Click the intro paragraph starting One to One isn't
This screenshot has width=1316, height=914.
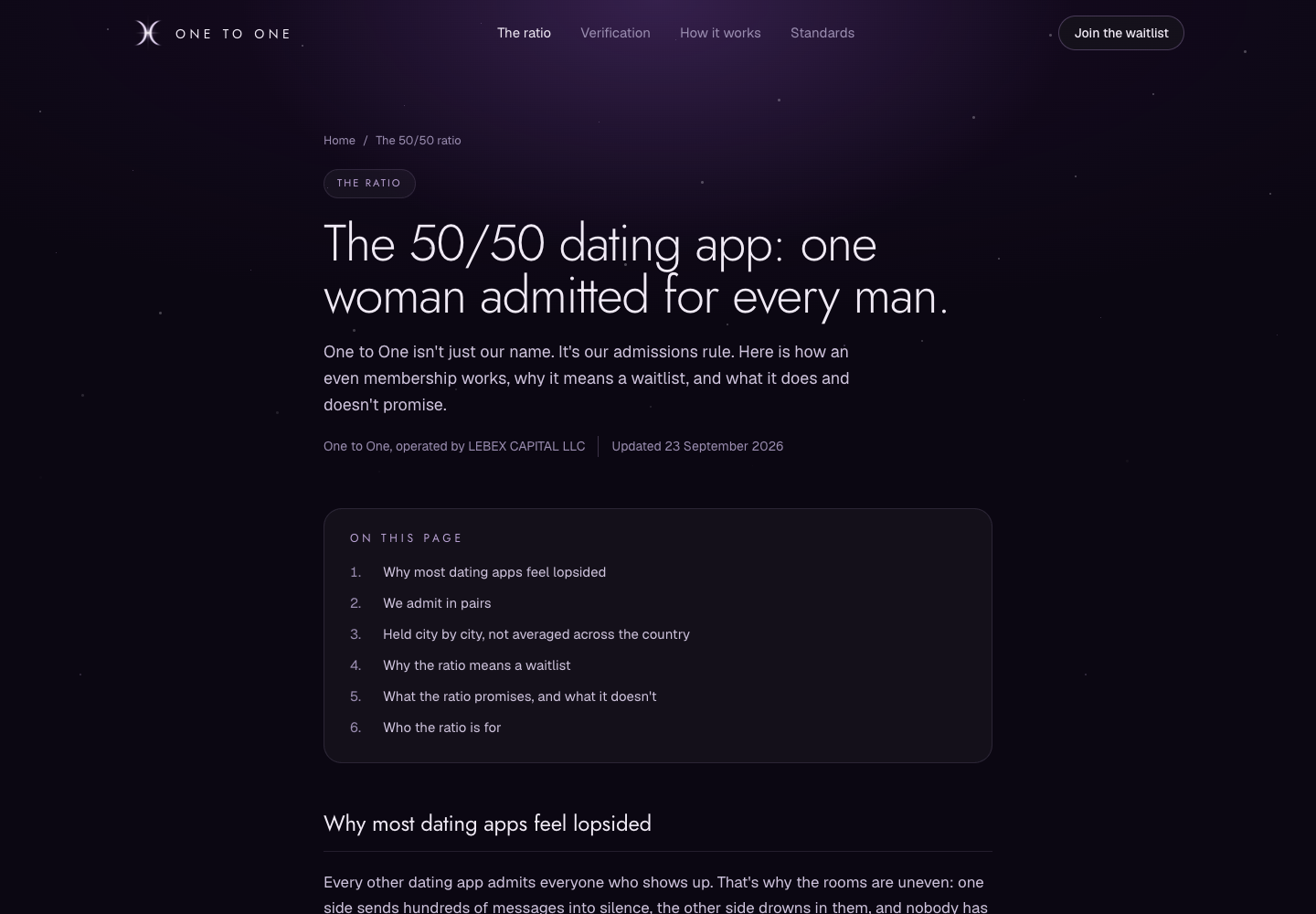(x=586, y=378)
